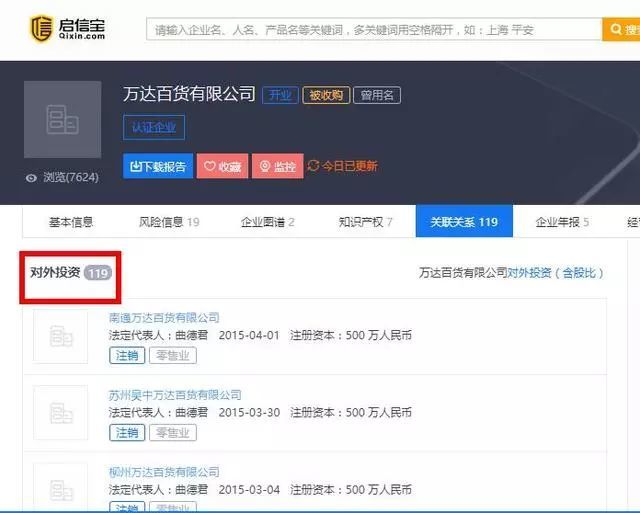Select the 开业 status tag
The image size is (640, 513).
click(x=280, y=95)
